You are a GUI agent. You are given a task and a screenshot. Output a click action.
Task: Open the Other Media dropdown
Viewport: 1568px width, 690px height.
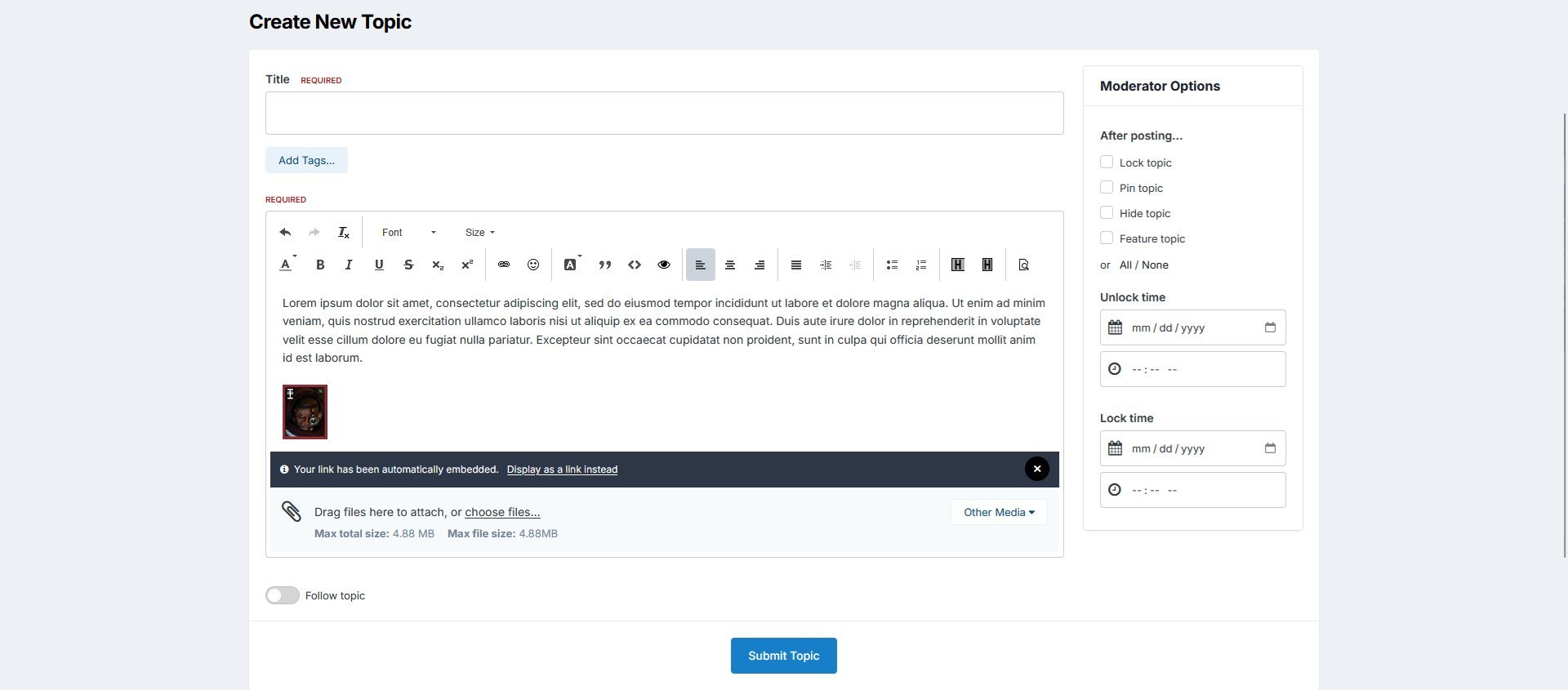pos(999,512)
